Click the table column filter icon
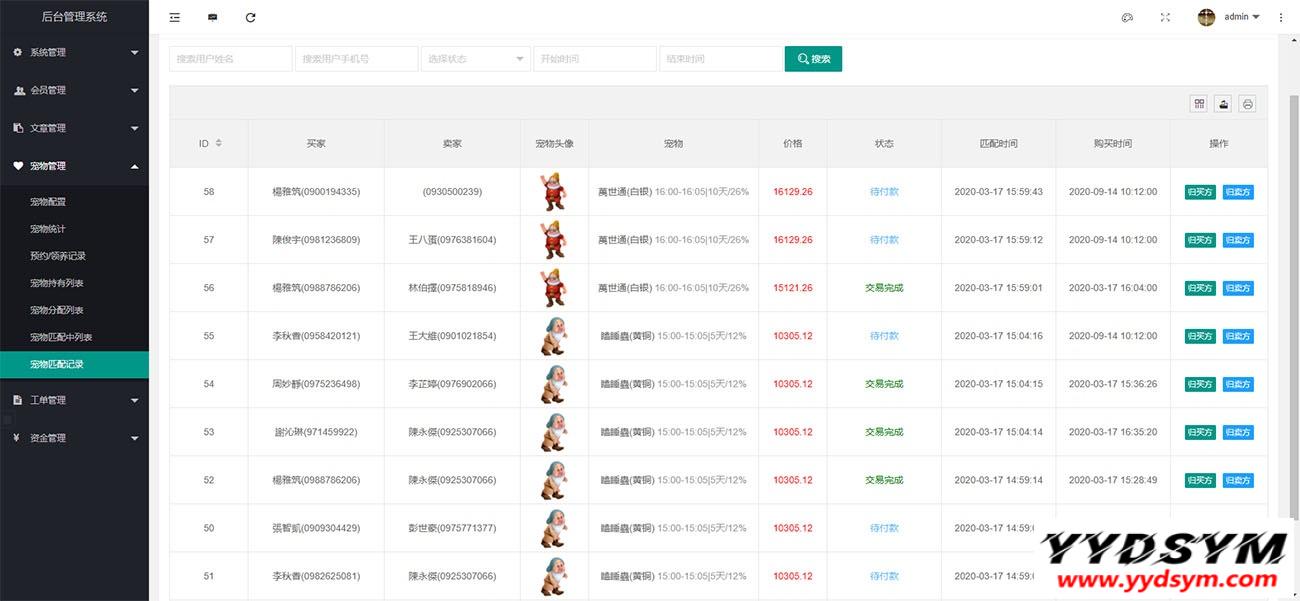Screen dimensions: 1300x601 coord(1199,104)
